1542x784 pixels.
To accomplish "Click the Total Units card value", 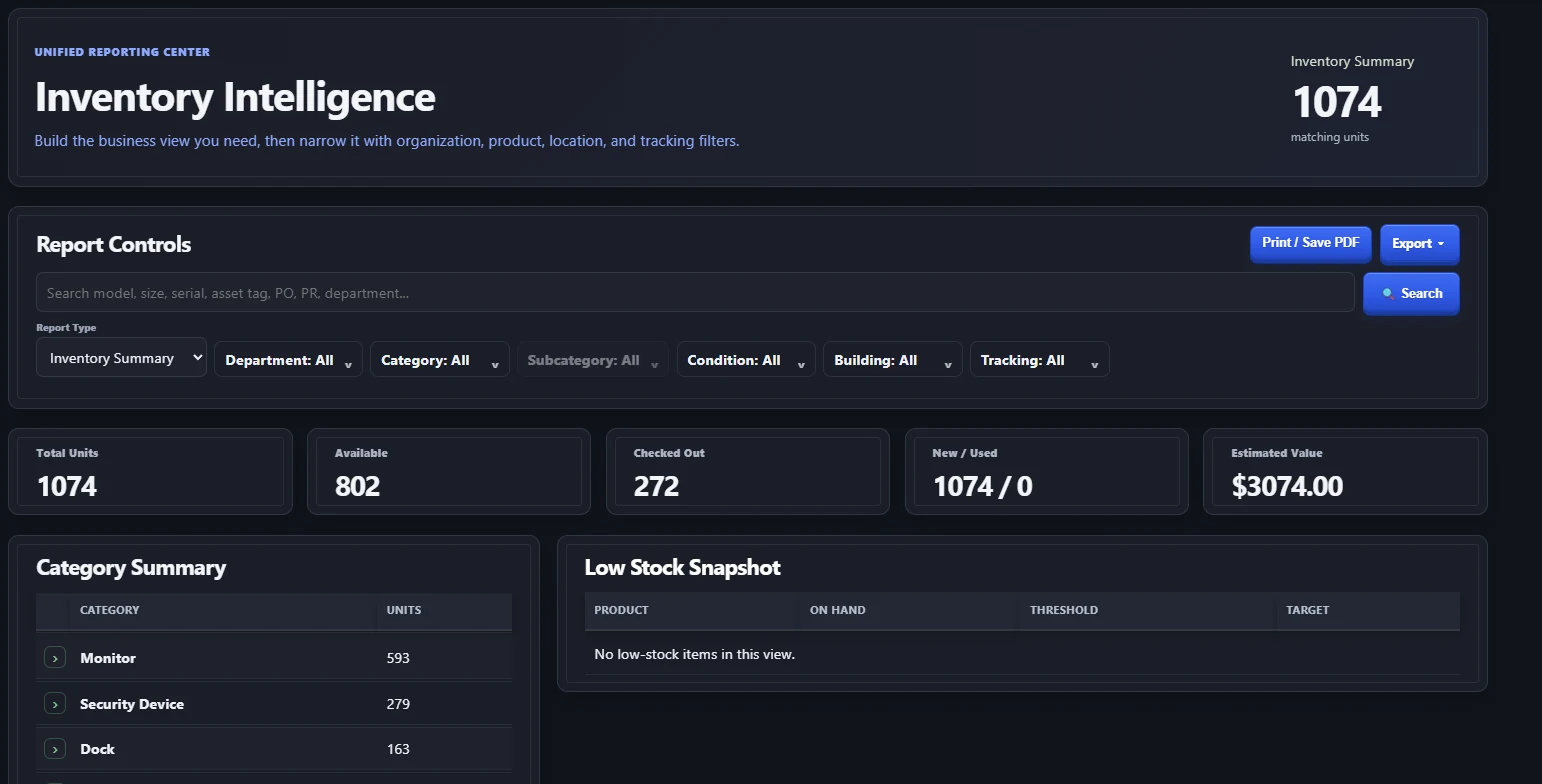I will [x=67, y=486].
